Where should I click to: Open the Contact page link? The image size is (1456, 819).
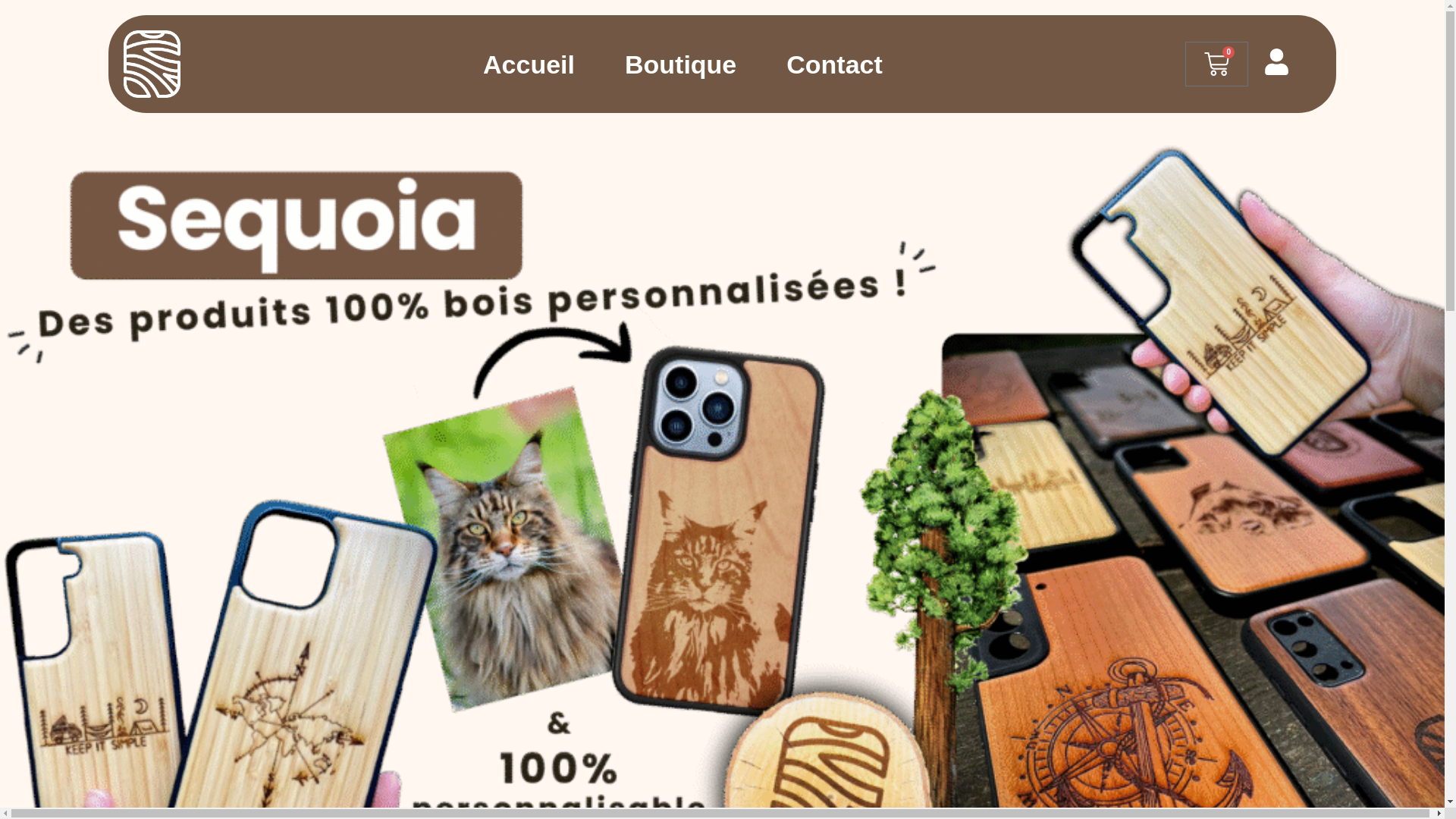coord(834,64)
